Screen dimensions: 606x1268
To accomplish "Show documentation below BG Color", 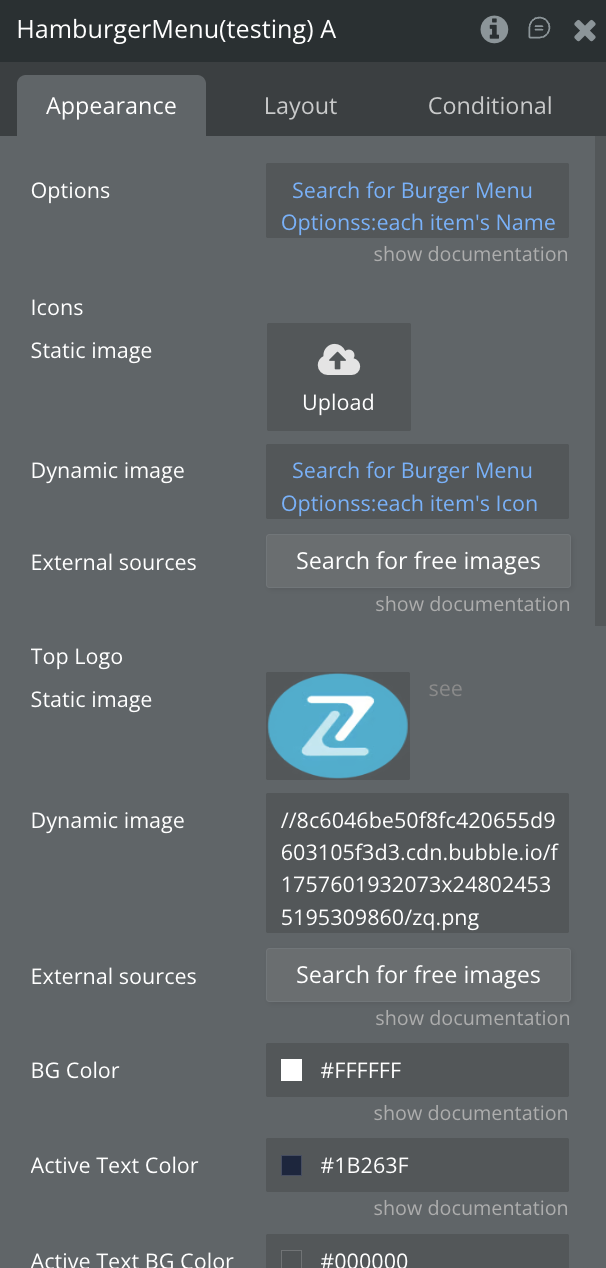I will point(470,1113).
